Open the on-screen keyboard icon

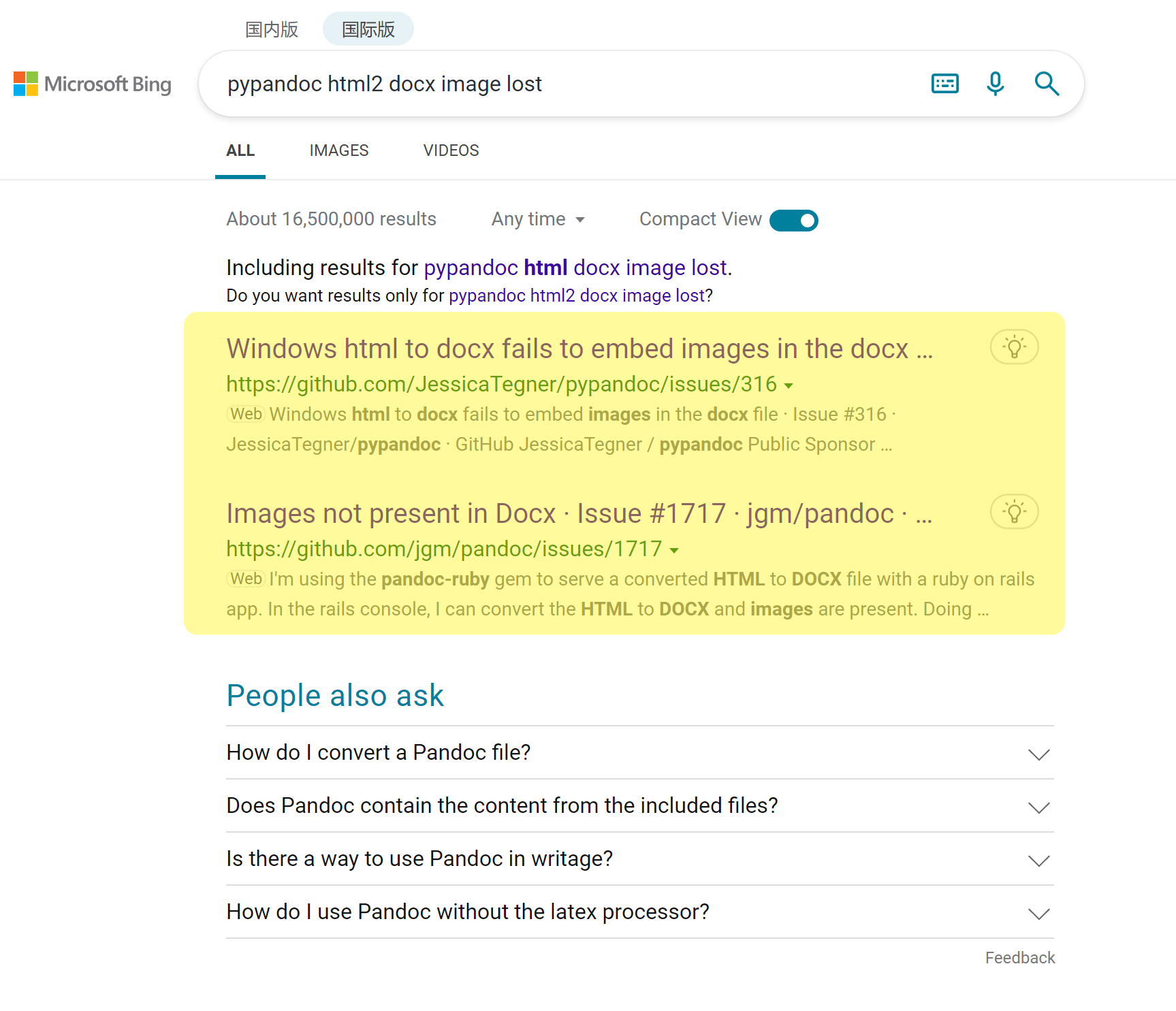tap(944, 84)
